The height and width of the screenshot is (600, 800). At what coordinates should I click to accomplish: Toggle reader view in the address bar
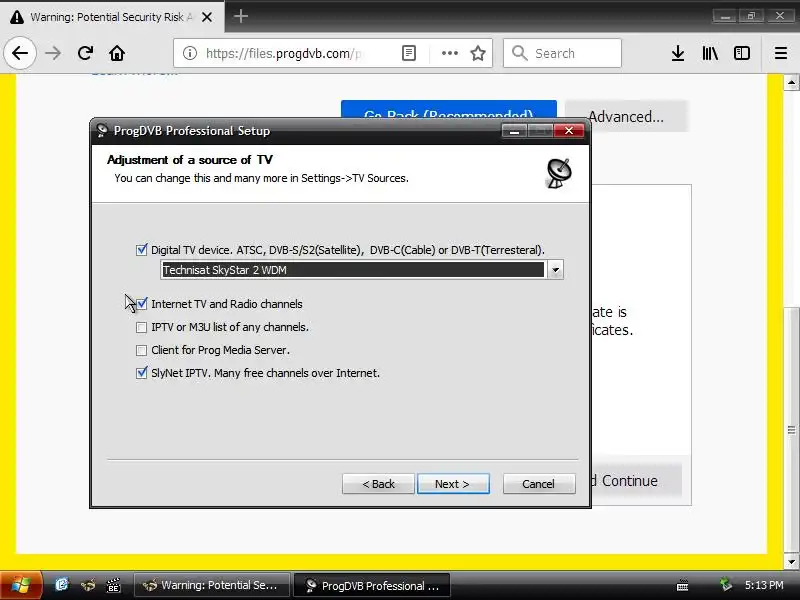[409, 53]
